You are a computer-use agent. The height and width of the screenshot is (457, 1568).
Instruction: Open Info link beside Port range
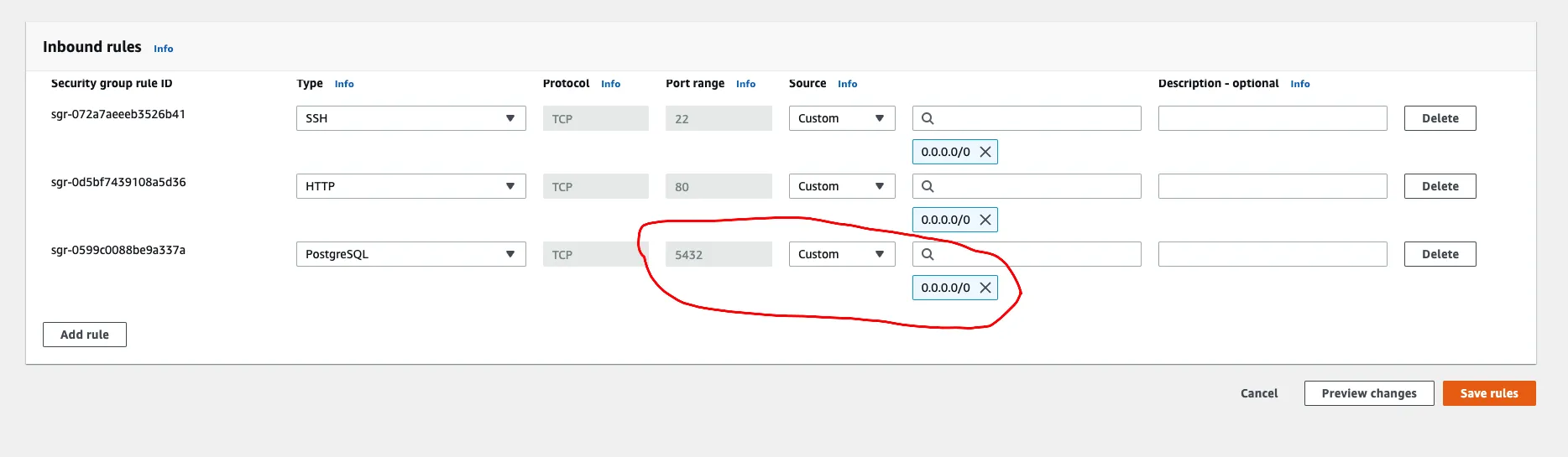pos(745,84)
